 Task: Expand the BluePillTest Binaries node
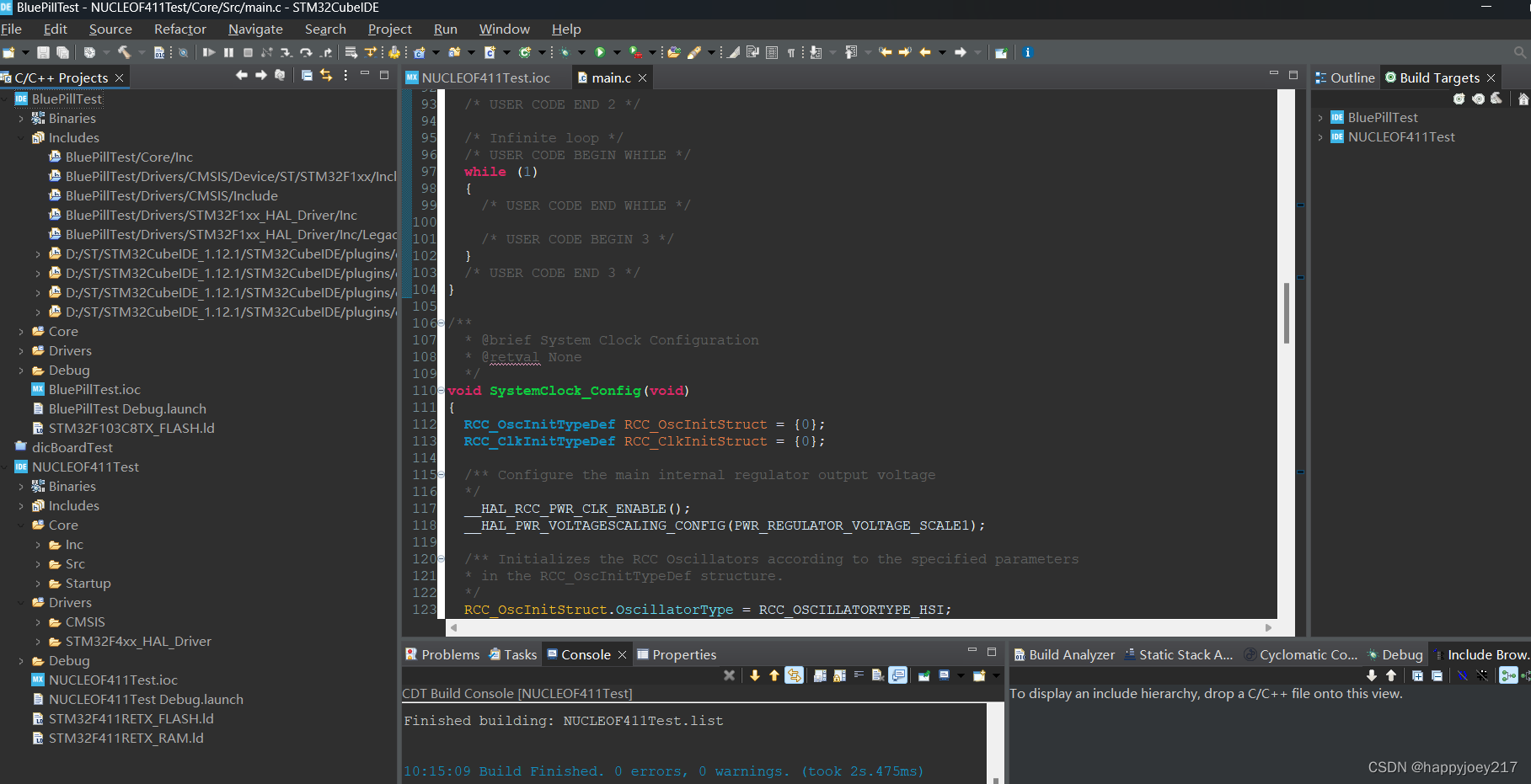[x=21, y=119]
